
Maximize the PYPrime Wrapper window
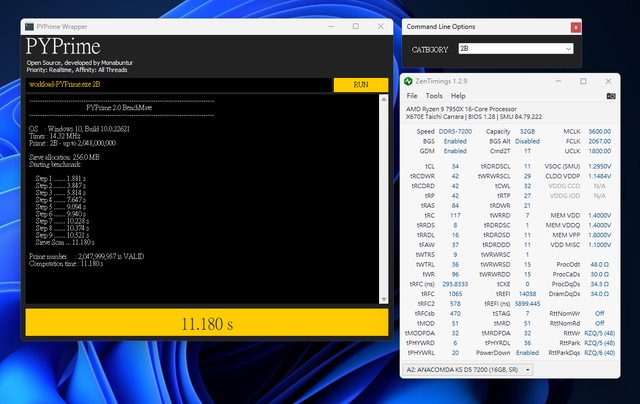coord(356,28)
